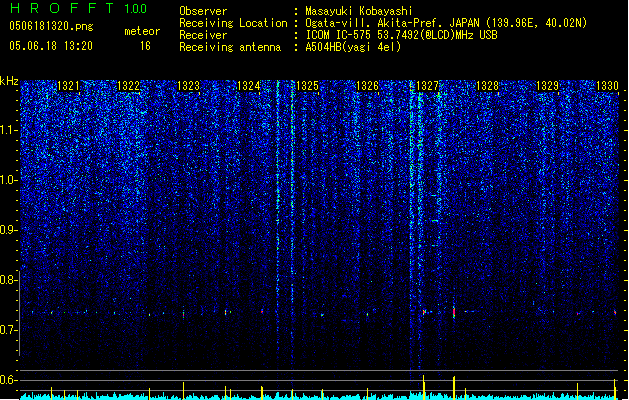Screen dimensions: 629x400
Task: Click the 1324 time marker
Action: click(x=248, y=86)
